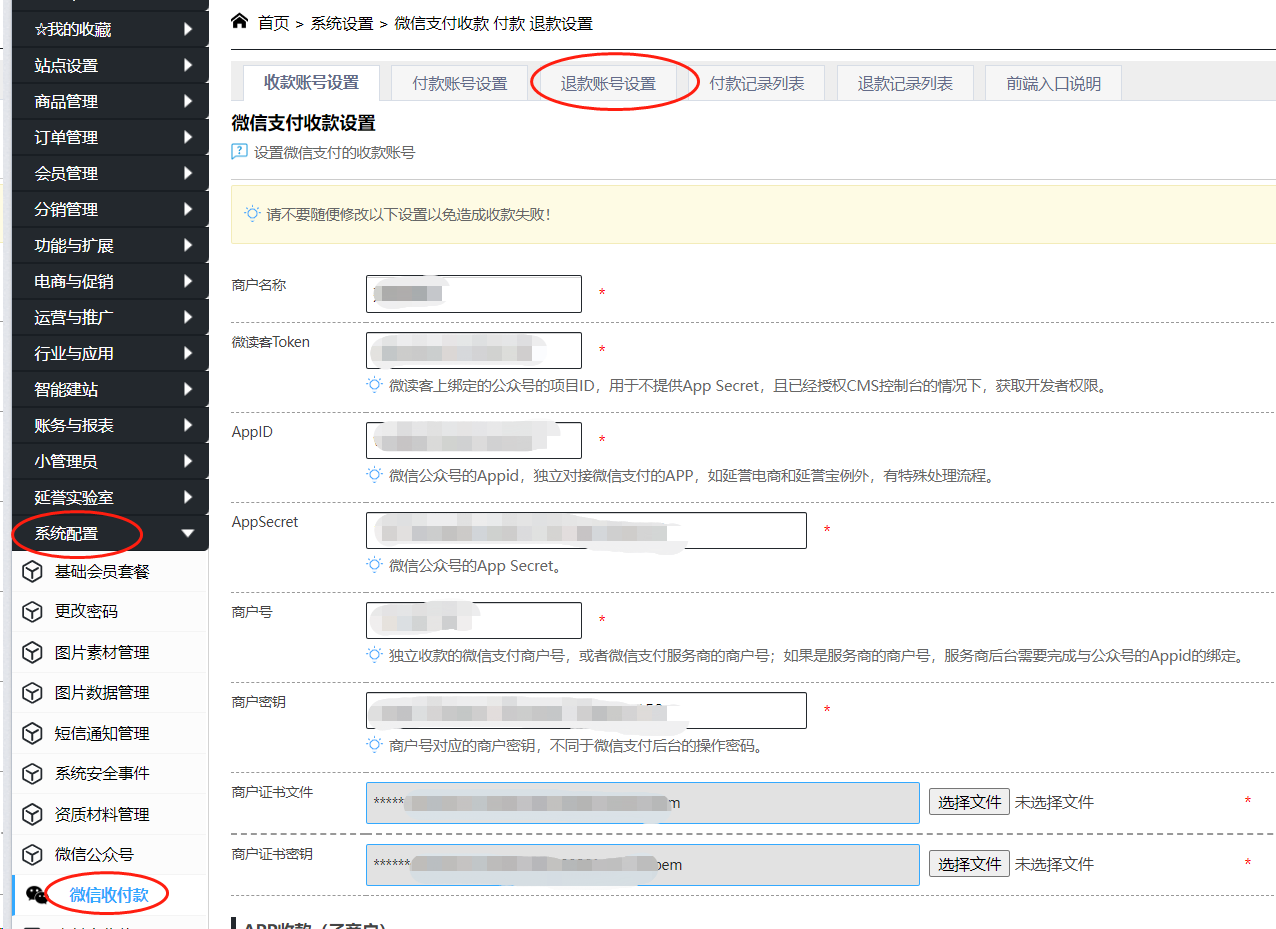Collapse the 系统配置 menu arrow
This screenshot has width=1276, height=929.
[x=188, y=533]
